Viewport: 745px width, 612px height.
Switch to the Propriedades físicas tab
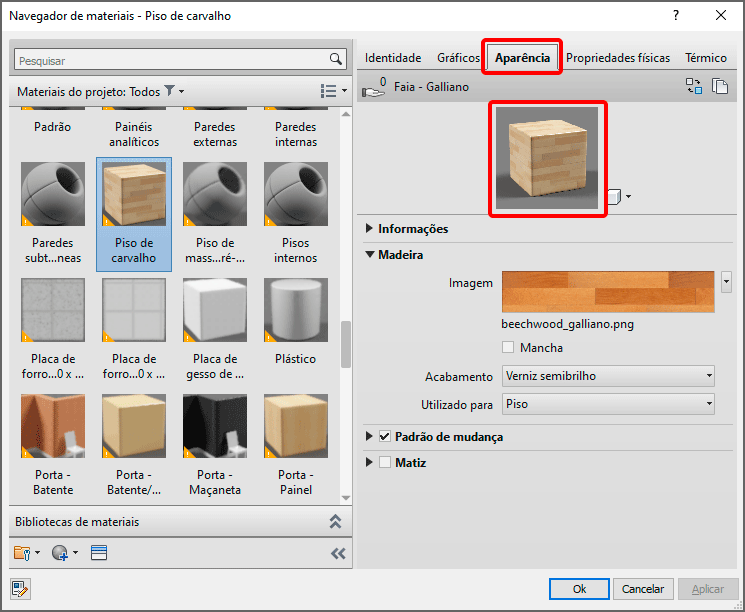point(618,57)
